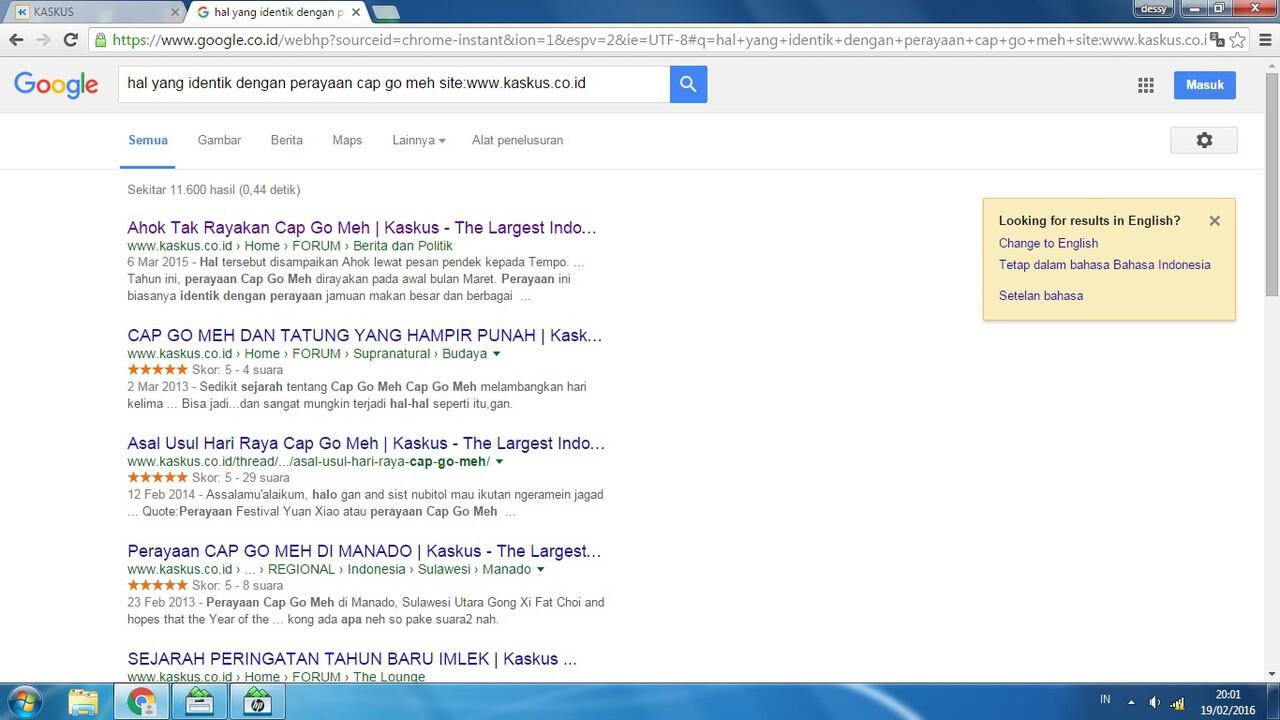
Task: Reload the current page
Action: click(x=70, y=40)
